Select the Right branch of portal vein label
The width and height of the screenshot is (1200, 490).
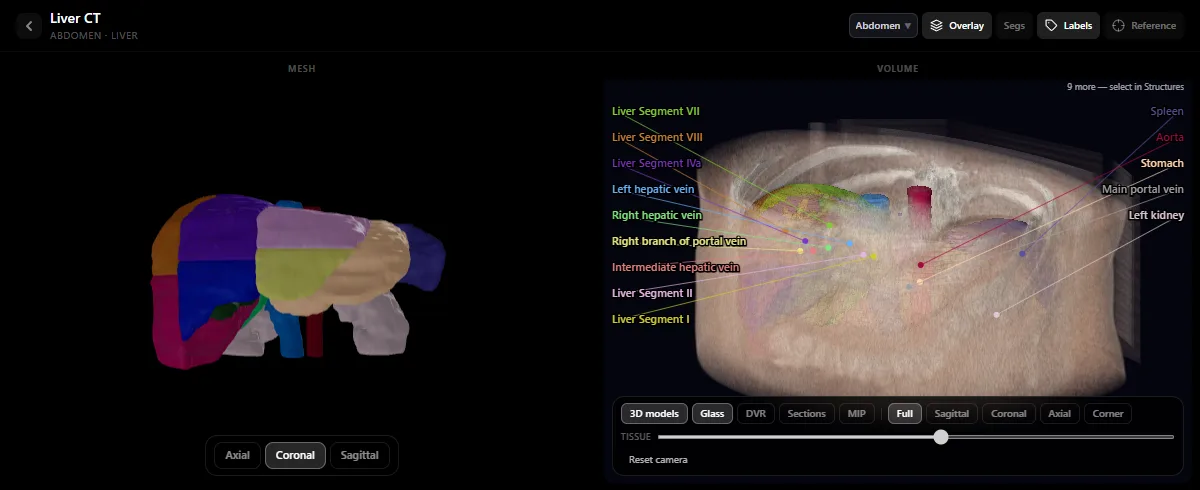point(679,241)
